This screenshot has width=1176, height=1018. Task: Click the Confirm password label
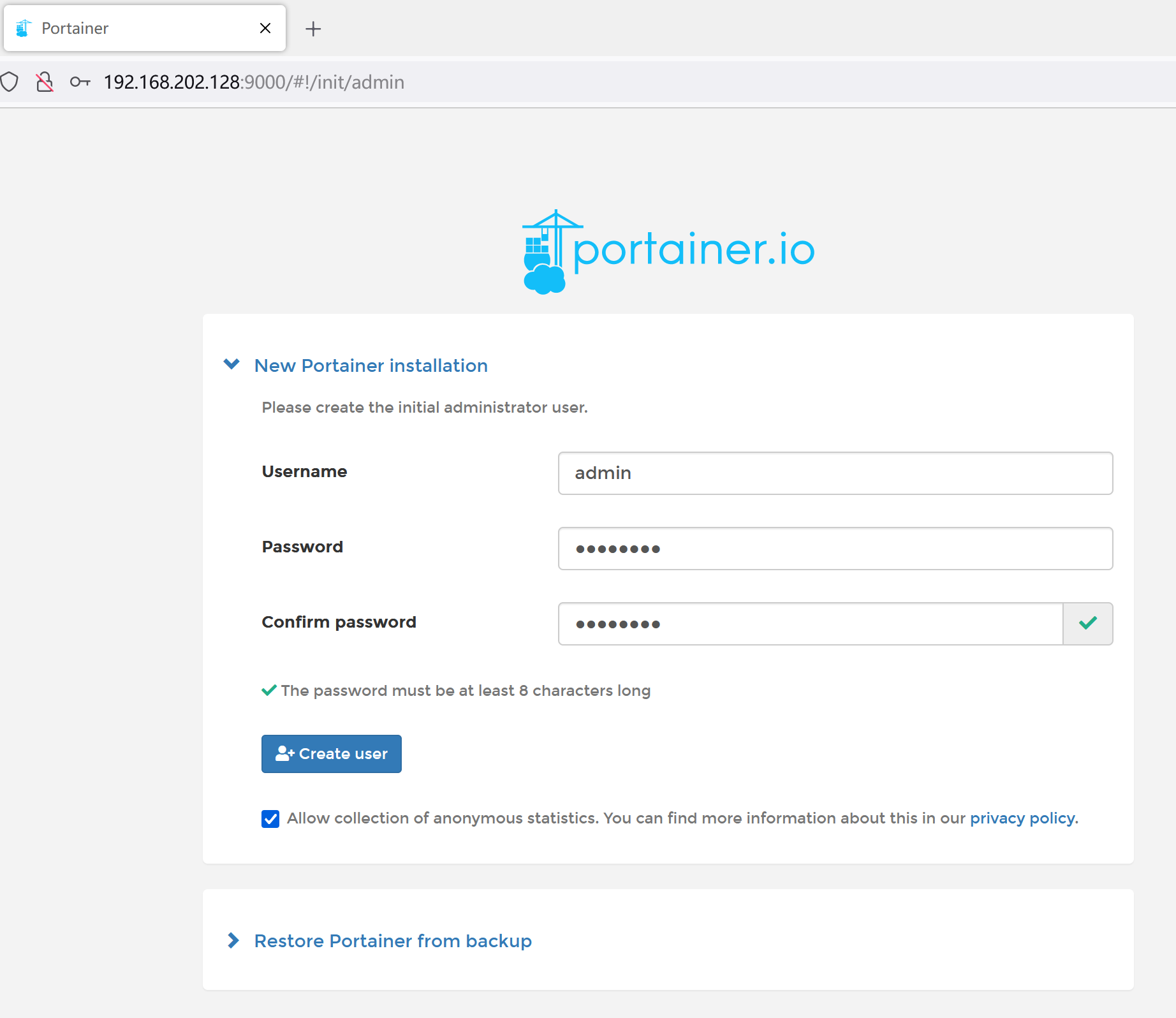(x=339, y=622)
